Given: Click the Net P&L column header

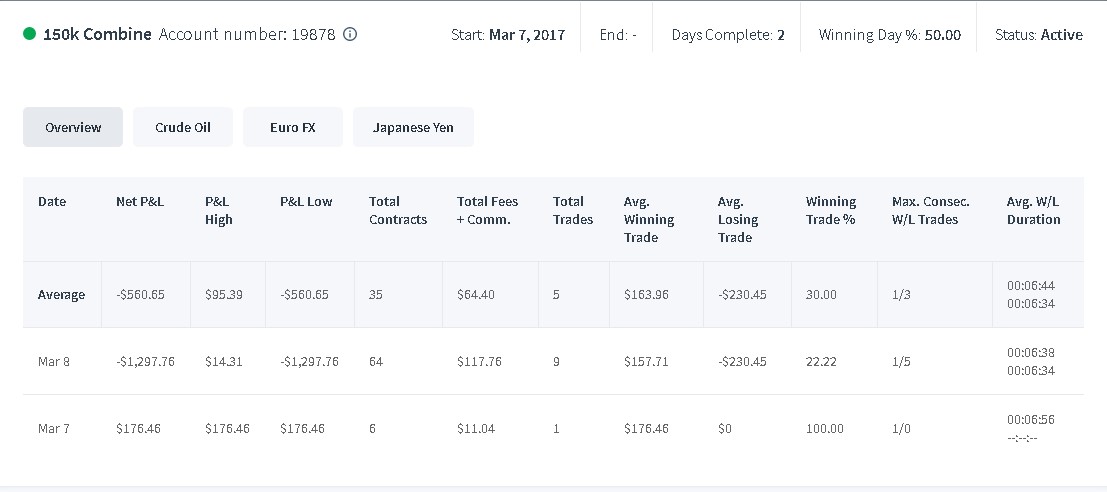Looking at the screenshot, I should 140,202.
